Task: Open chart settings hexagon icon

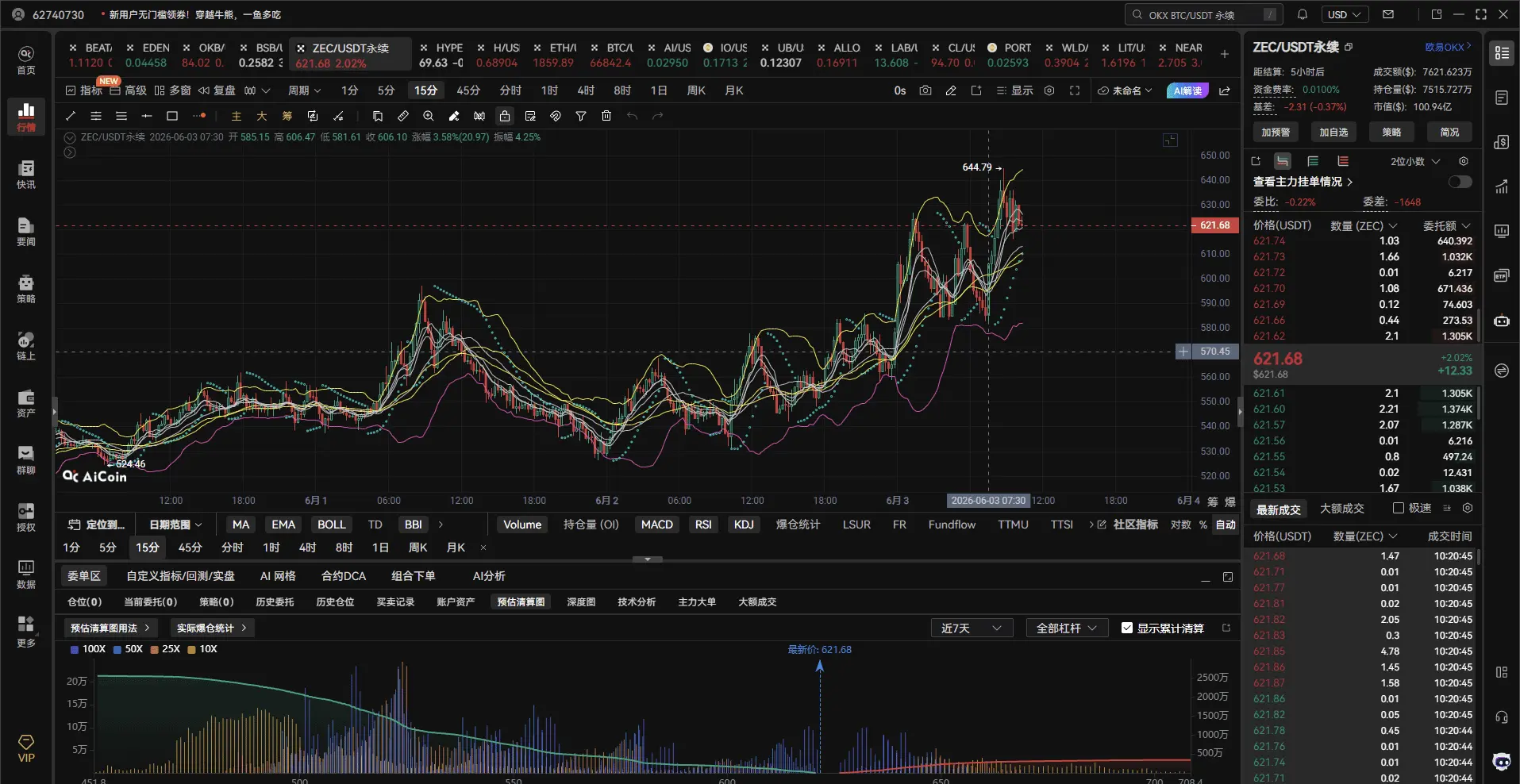Action: 1049,90
